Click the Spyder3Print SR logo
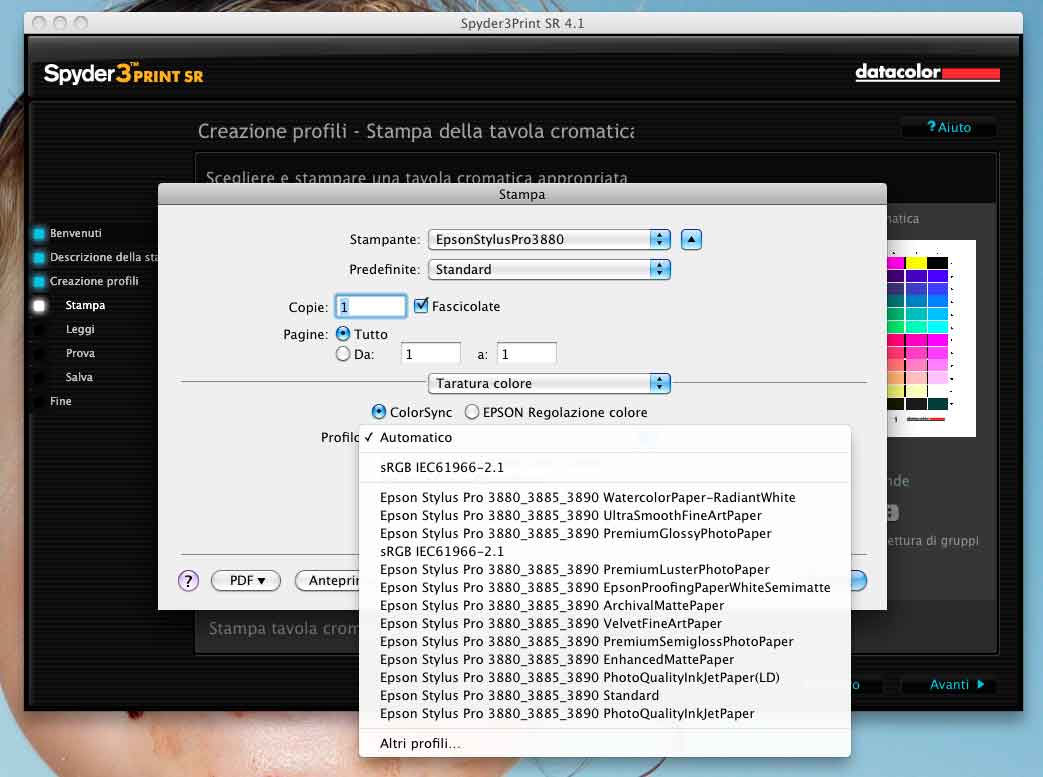This screenshot has height=777, width=1043. click(123, 74)
